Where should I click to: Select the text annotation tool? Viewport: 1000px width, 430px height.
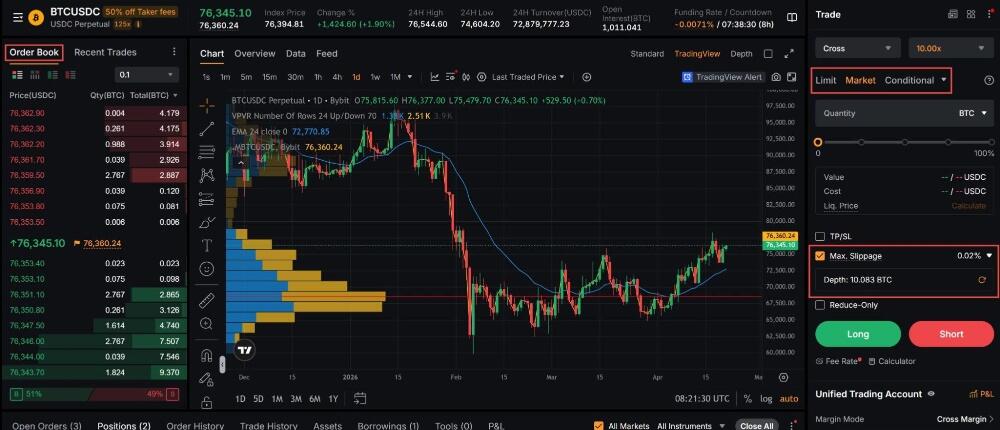tap(207, 245)
